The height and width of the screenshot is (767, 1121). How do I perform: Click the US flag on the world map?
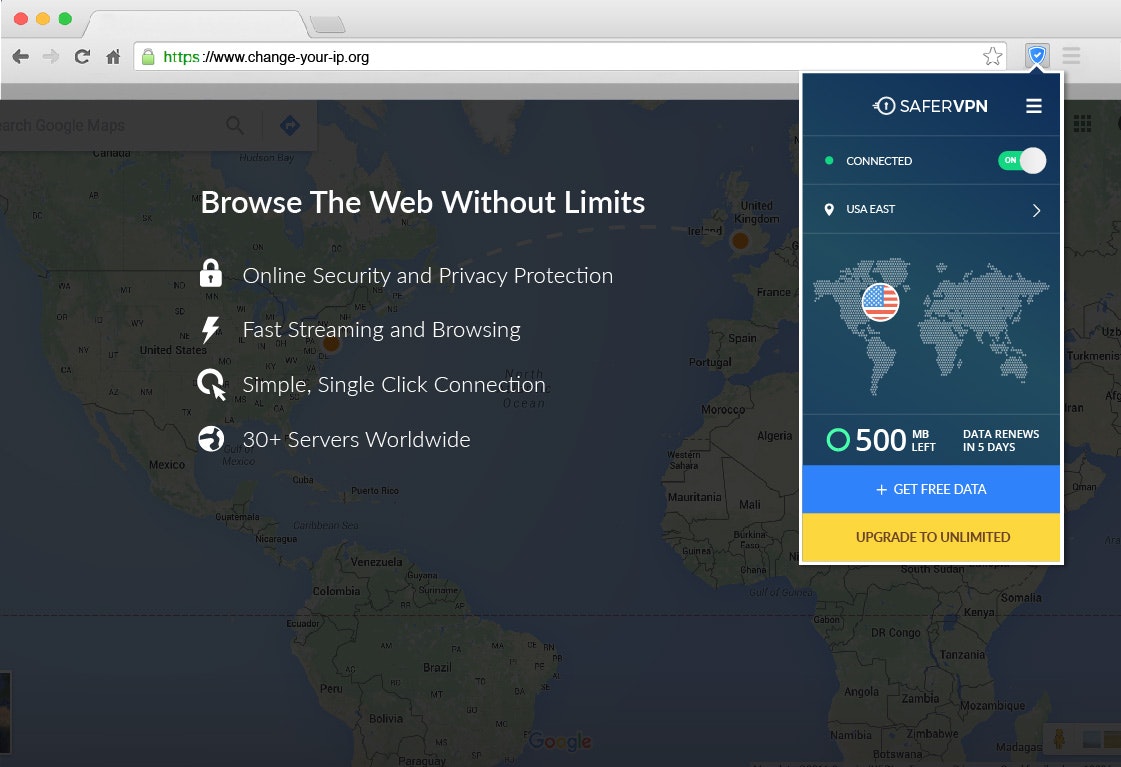click(880, 302)
